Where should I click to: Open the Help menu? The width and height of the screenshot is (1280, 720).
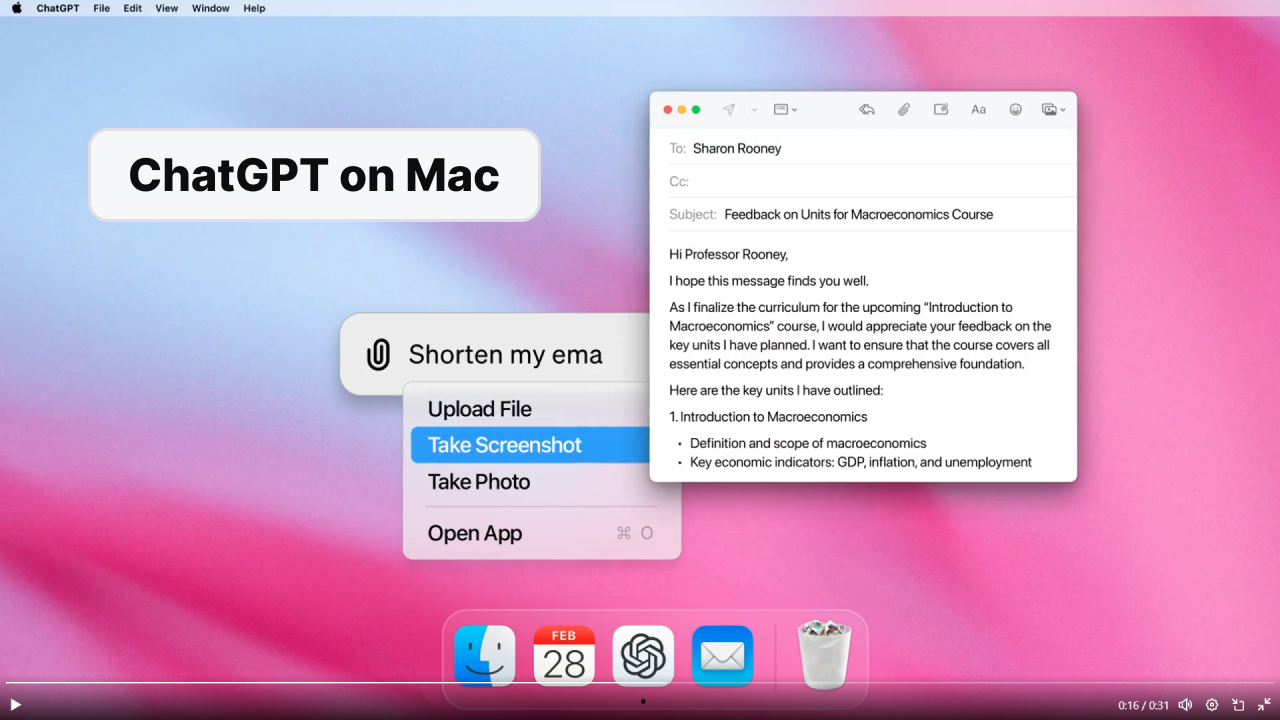pyautogui.click(x=255, y=8)
